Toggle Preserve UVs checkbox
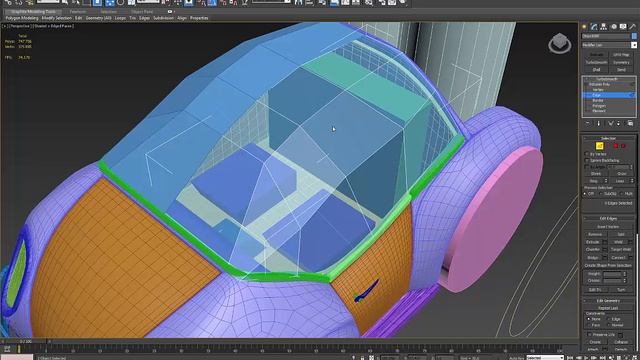 click(589, 334)
